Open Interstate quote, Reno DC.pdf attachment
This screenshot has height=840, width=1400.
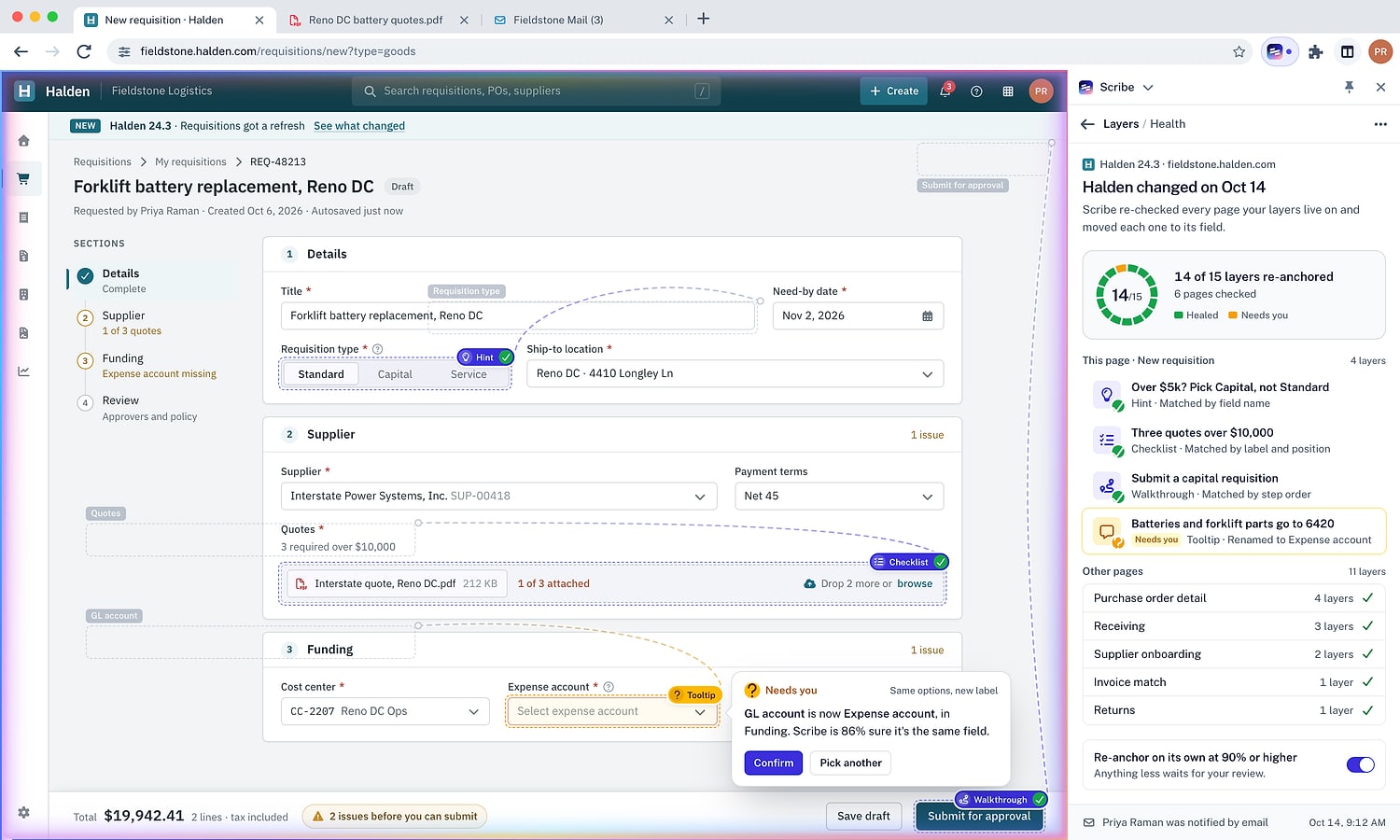click(x=397, y=583)
